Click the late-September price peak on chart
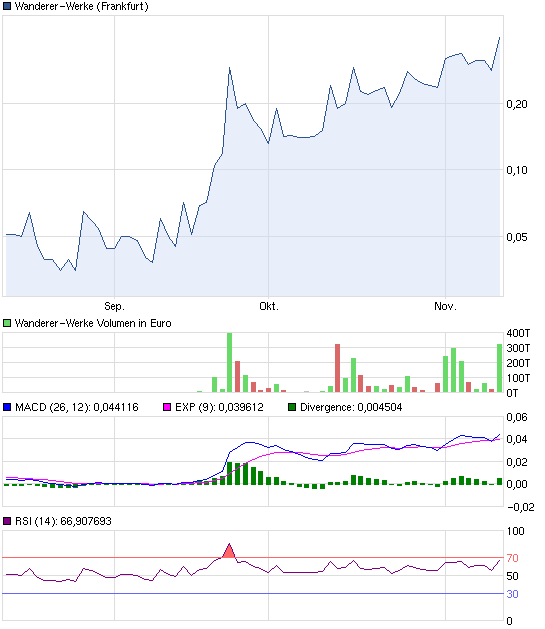The height and width of the screenshot is (629, 545). pyautogui.click(x=229, y=68)
